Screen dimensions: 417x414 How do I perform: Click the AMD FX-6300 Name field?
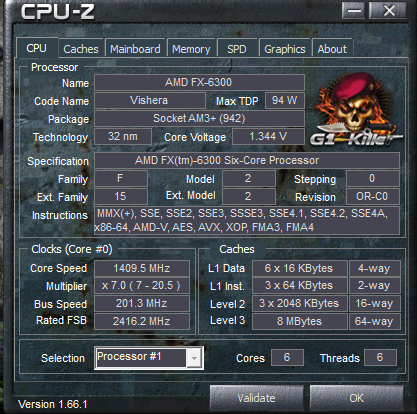[x=199, y=82]
